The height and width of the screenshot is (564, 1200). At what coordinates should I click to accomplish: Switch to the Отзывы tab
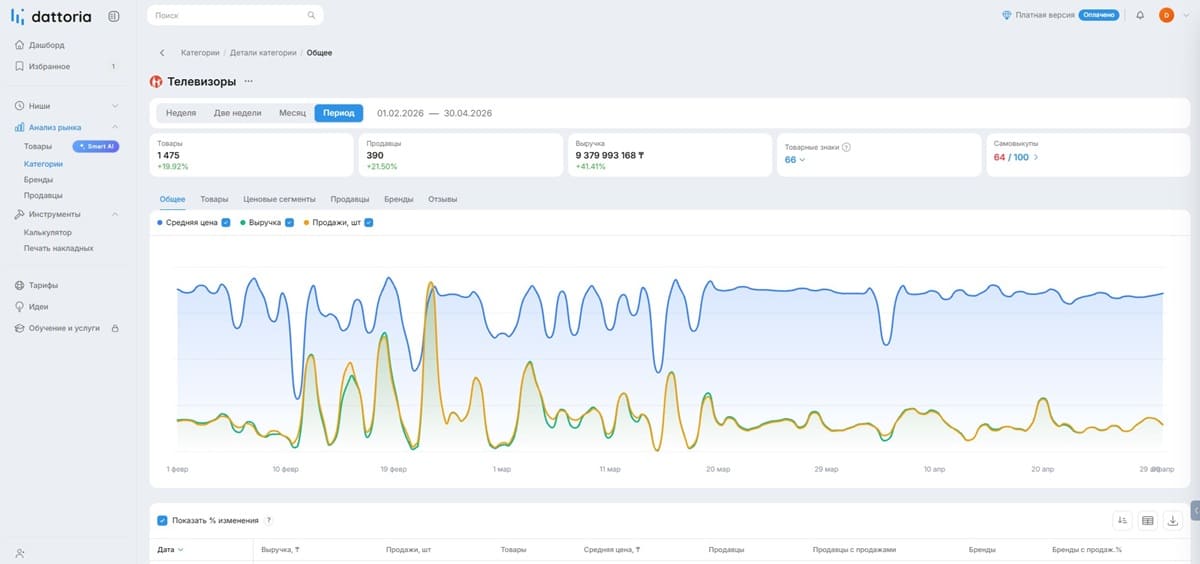click(443, 200)
